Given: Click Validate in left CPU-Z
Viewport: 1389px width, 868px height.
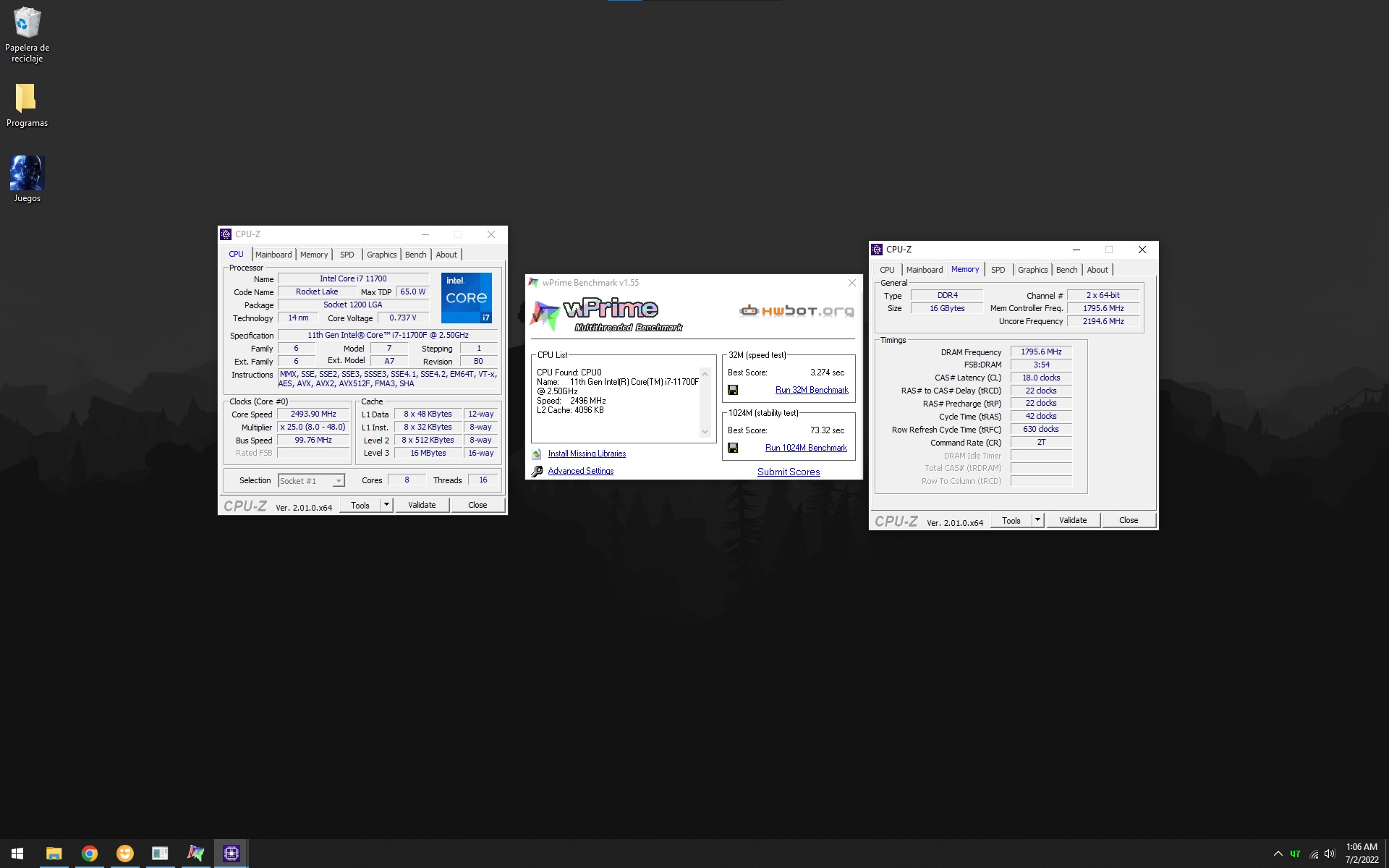Looking at the screenshot, I should 422,505.
